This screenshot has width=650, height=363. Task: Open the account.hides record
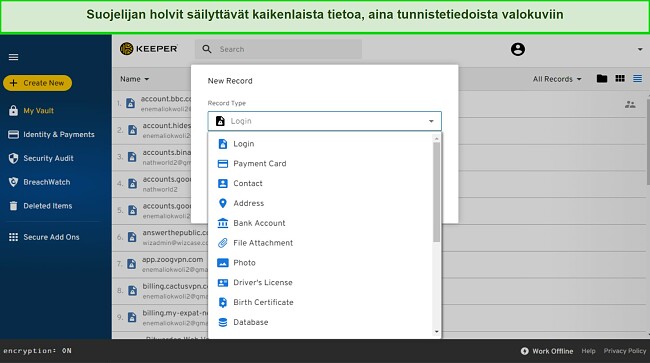[153, 131]
